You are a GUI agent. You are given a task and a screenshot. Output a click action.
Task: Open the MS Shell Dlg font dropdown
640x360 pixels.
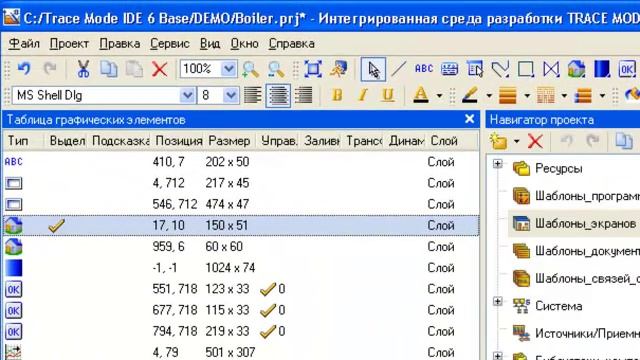click(x=187, y=96)
